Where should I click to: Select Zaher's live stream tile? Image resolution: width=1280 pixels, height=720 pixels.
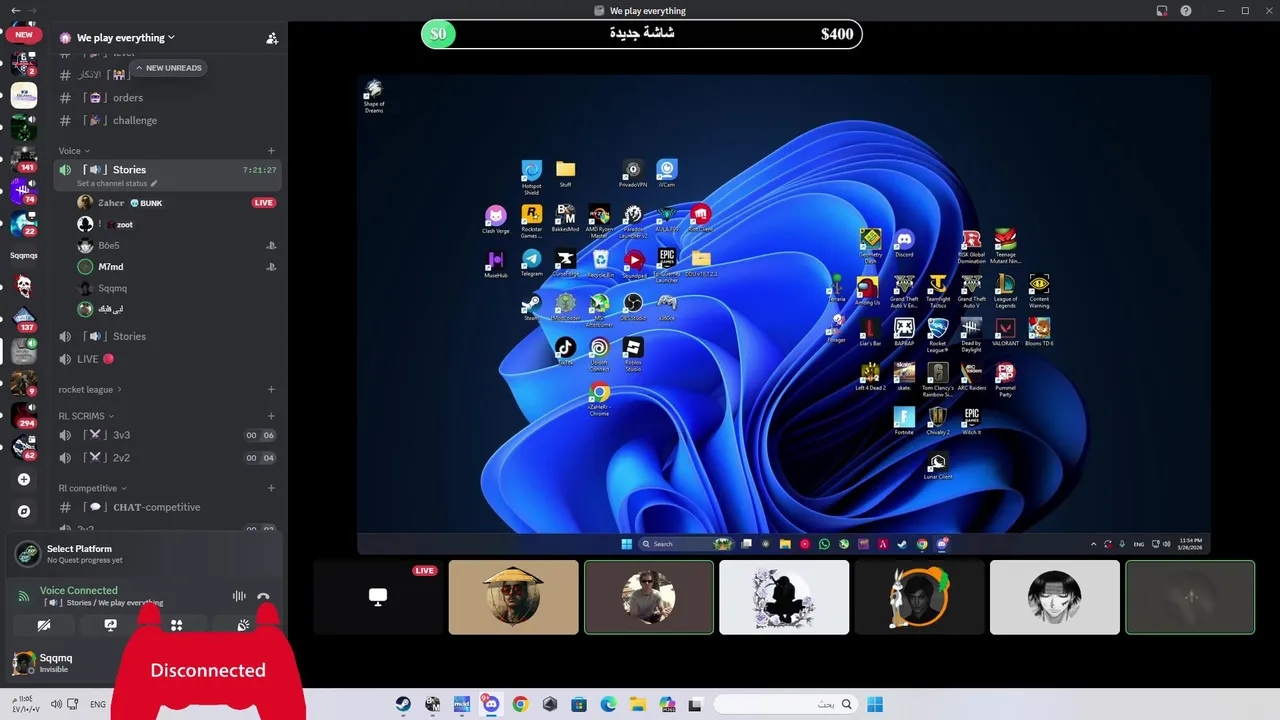coord(378,597)
